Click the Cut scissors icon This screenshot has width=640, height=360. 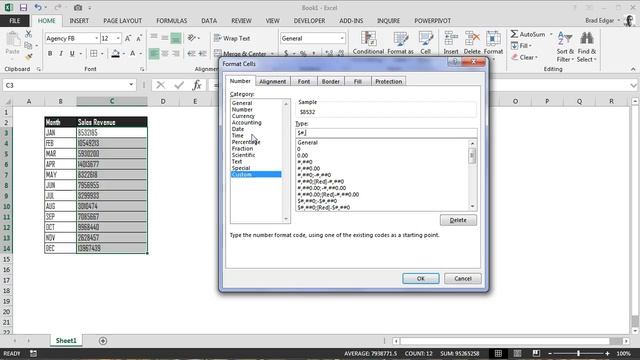point(28,34)
